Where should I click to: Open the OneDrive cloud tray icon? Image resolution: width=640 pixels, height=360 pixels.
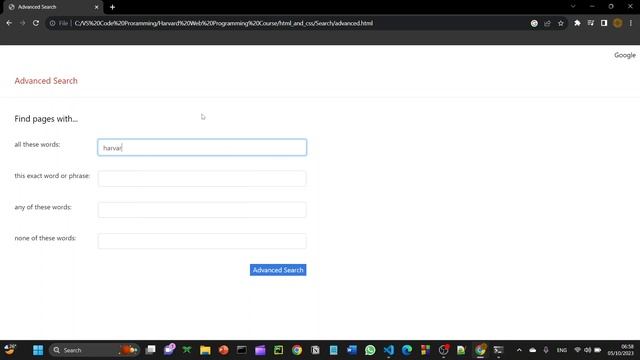tap(533, 350)
